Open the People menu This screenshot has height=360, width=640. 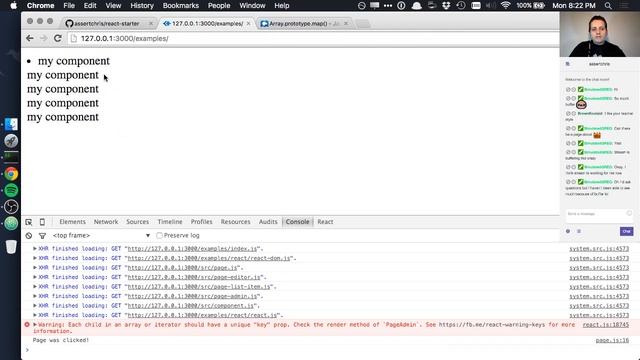pos(219,6)
